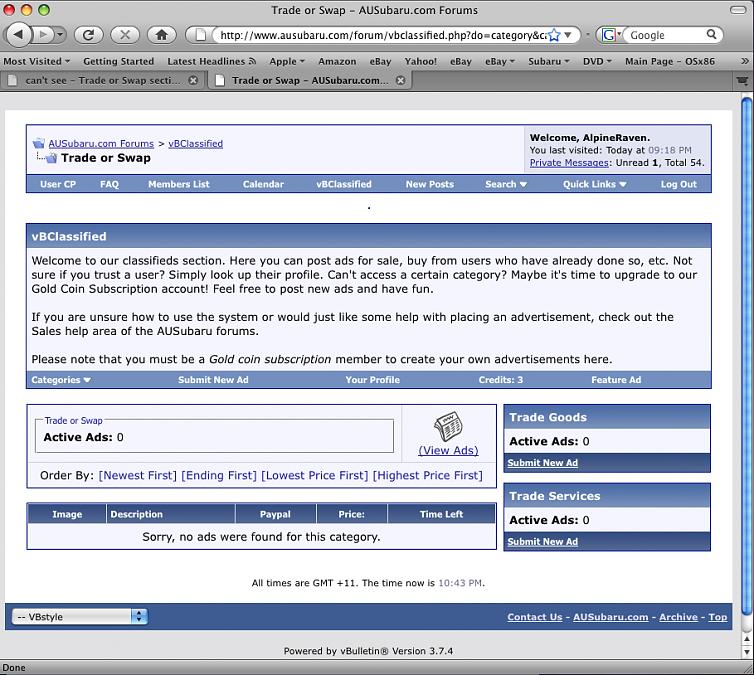
Task: Expand the DVD bookmarks folder
Action: click(x=597, y=62)
